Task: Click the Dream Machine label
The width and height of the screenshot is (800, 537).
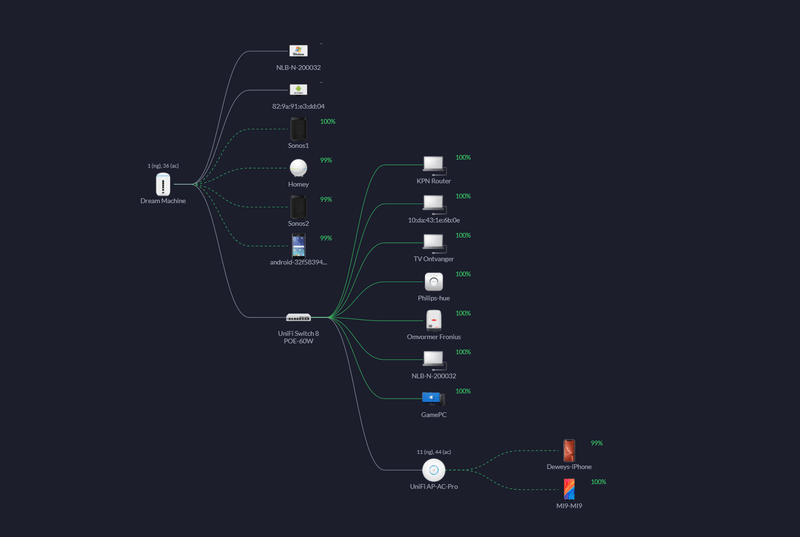Action: [163, 201]
